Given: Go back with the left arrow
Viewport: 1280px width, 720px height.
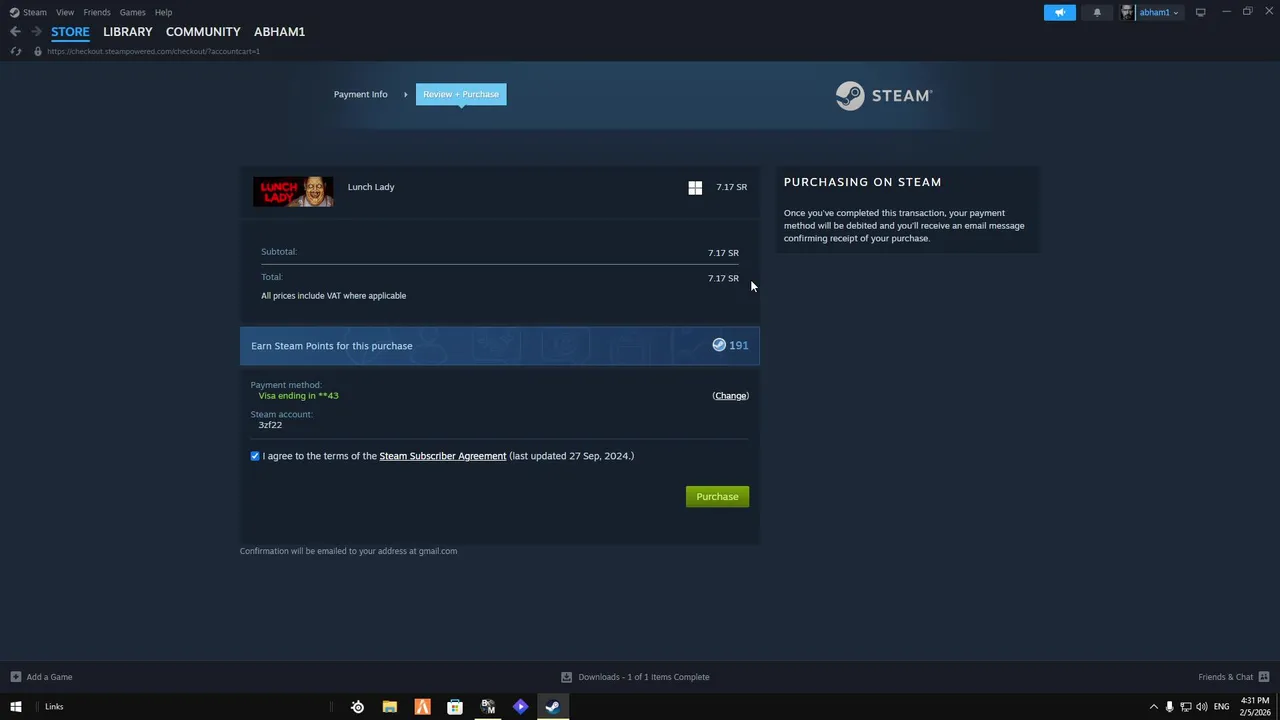Looking at the screenshot, I should [15, 32].
